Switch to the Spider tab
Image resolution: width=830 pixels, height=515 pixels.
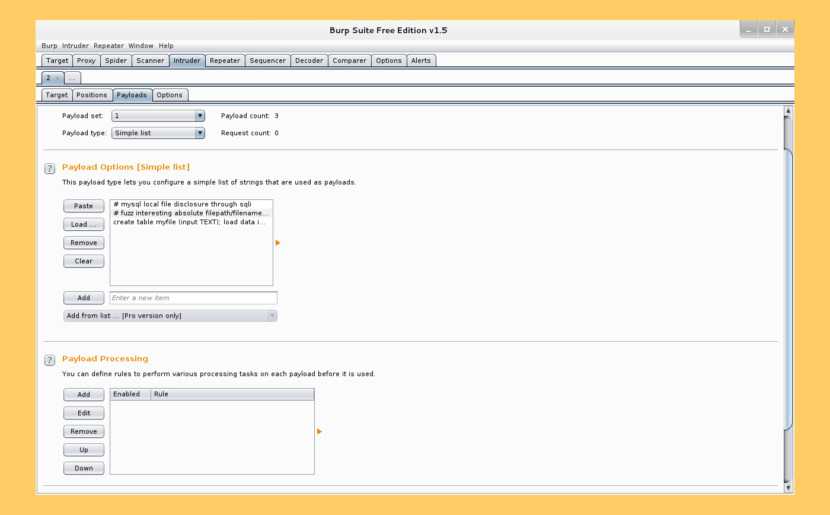(116, 60)
